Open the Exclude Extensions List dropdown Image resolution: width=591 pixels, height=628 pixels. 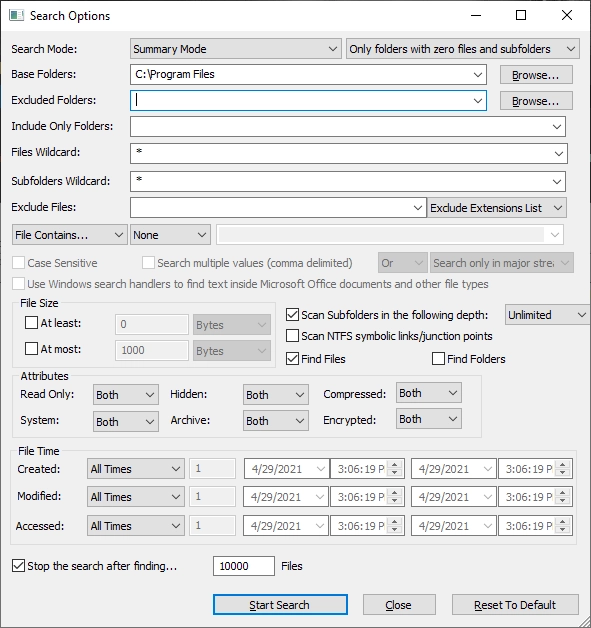tap(497, 208)
